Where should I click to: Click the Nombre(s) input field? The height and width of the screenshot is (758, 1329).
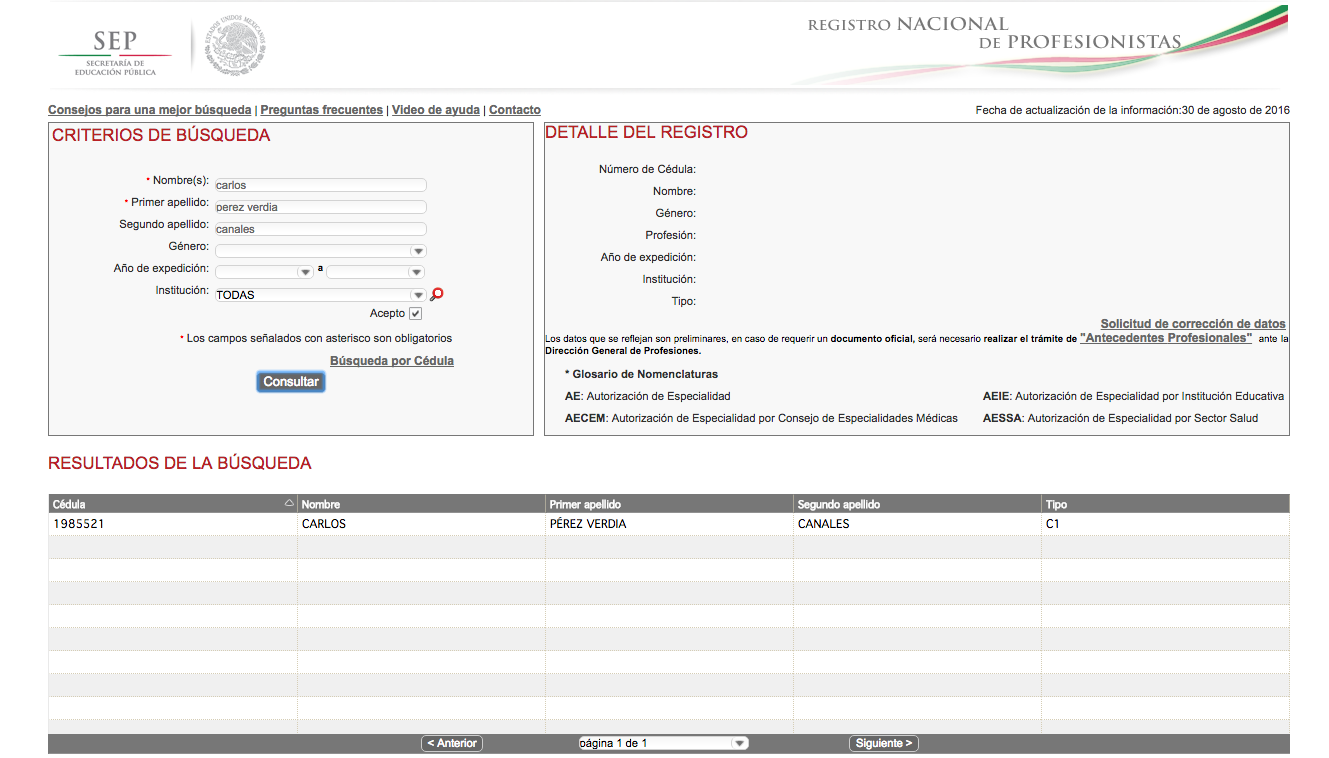click(320, 185)
